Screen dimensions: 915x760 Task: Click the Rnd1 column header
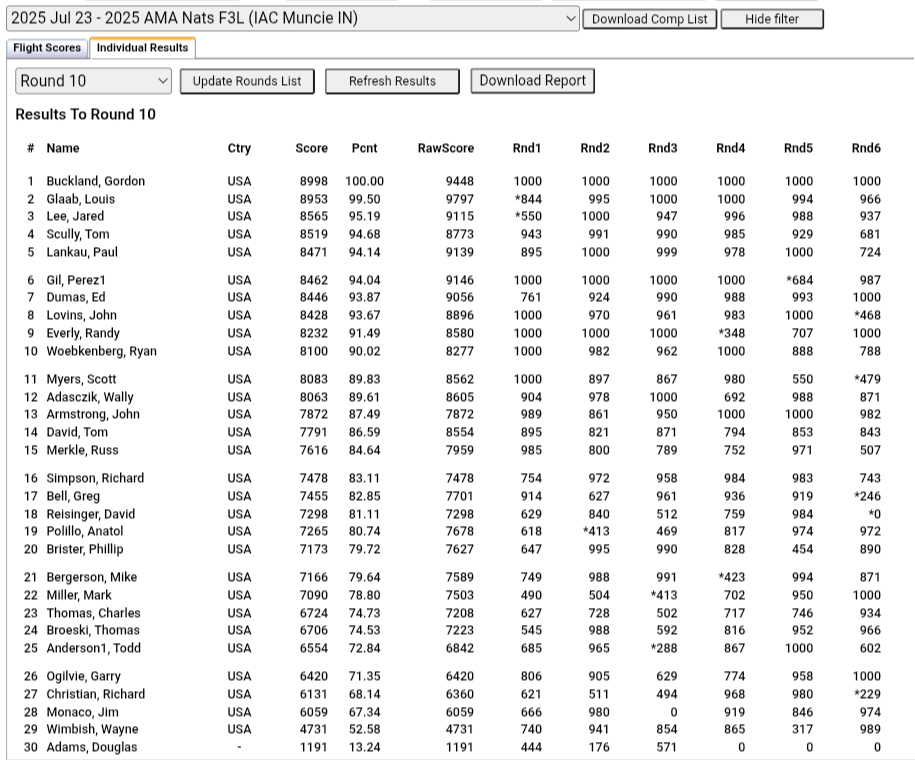tap(528, 148)
